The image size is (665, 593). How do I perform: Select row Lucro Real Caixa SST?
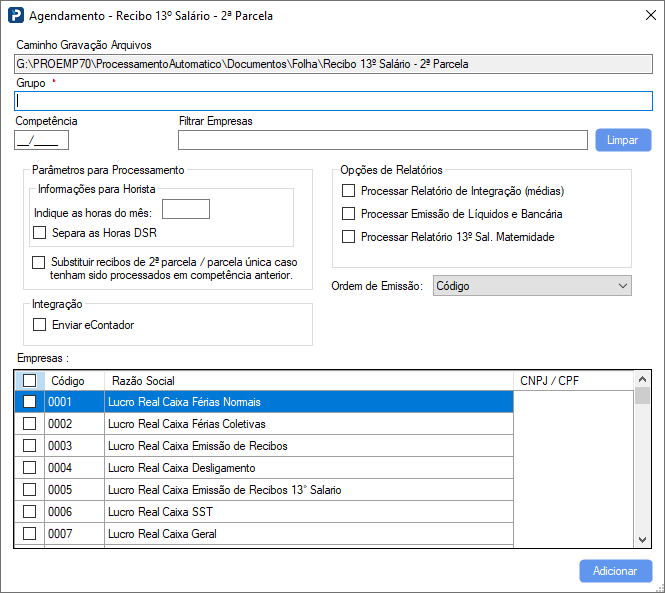308,512
